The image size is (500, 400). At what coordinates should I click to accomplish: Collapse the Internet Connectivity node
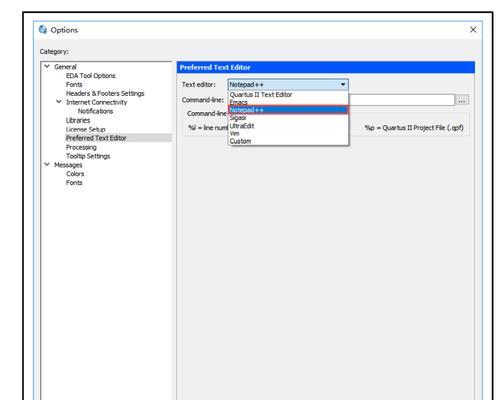point(59,102)
